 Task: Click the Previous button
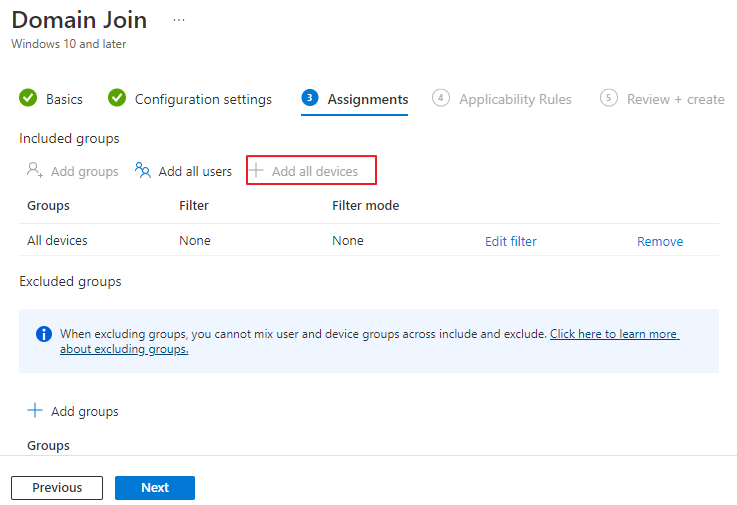pyautogui.click(x=57, y=488)
